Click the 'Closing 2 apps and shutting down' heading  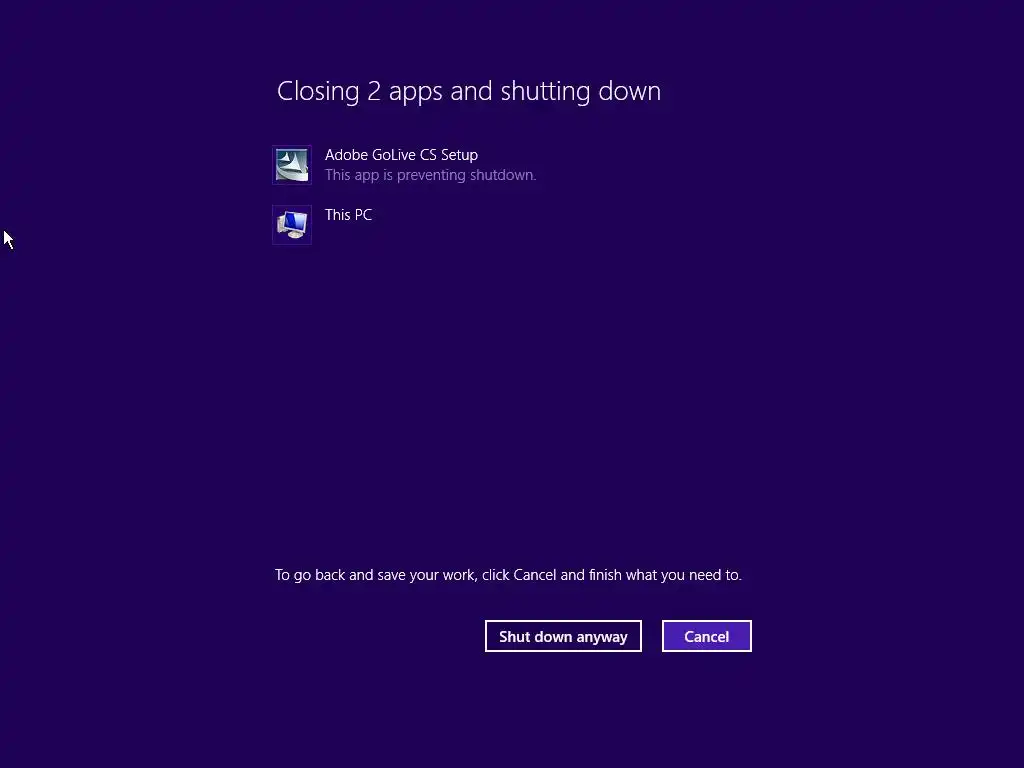pos(469,91)
